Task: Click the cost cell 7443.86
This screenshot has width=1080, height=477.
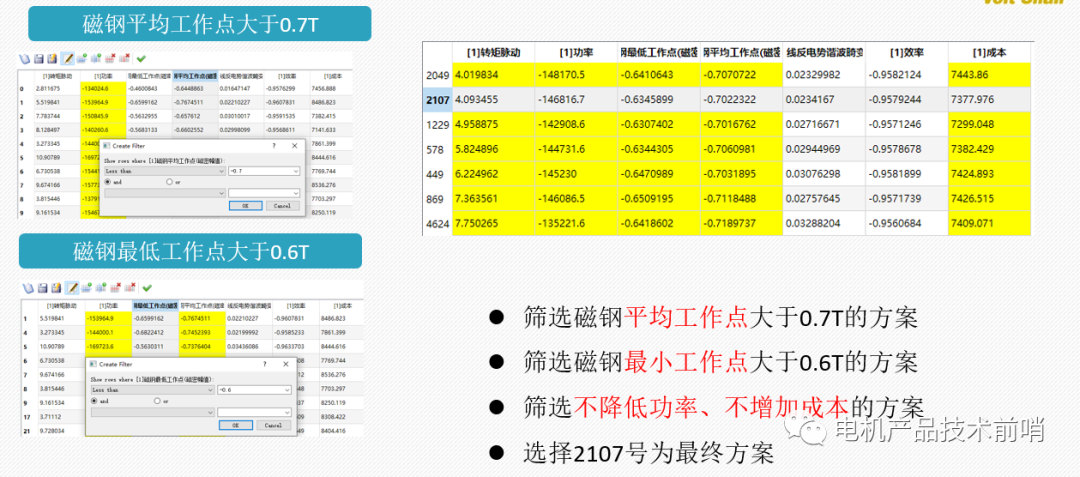Action: (990, 75)
